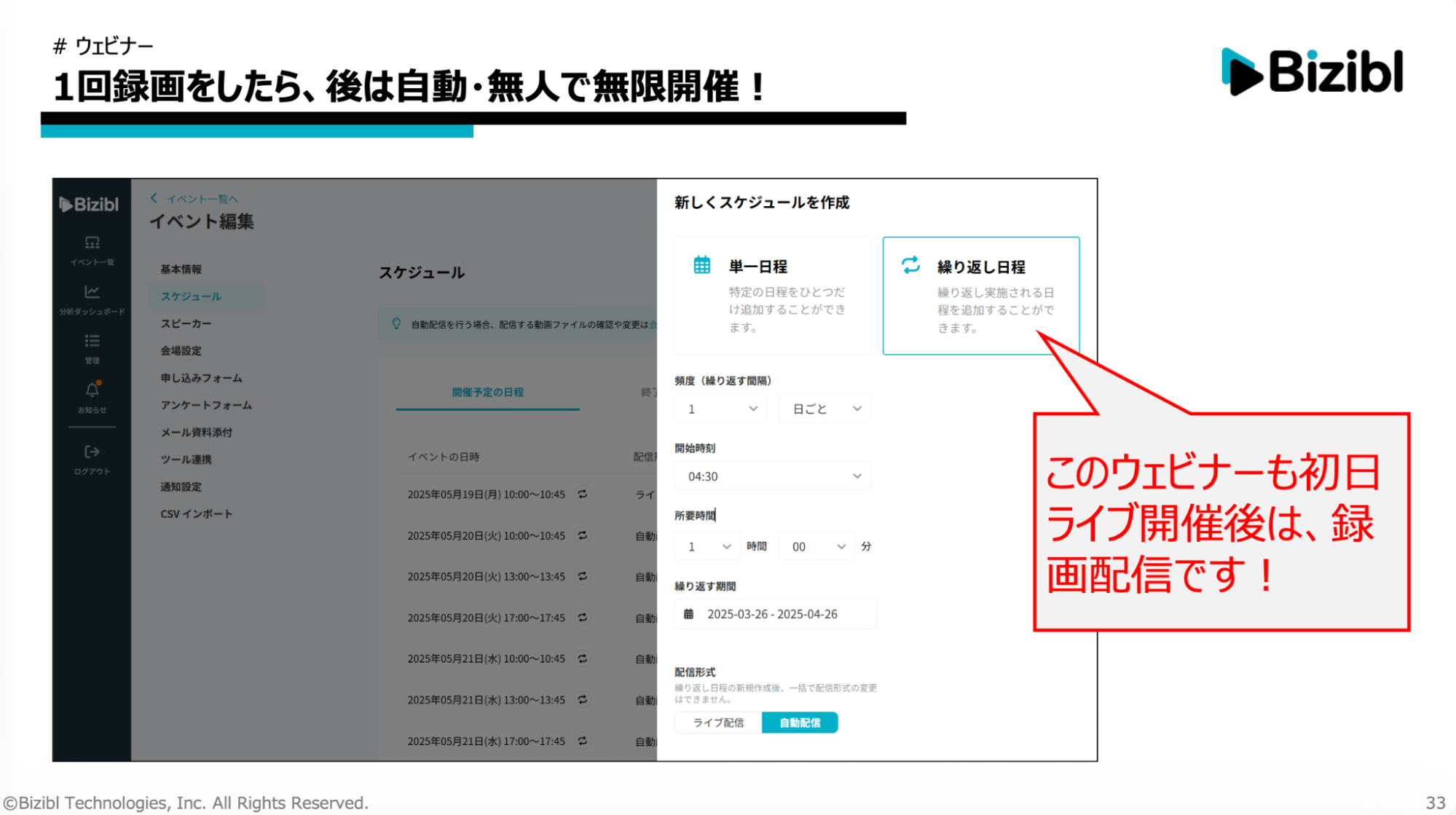Screen dimensions: 1456x815
Task: Select ライブ配信 delivery format
Action: coord(718,723)
